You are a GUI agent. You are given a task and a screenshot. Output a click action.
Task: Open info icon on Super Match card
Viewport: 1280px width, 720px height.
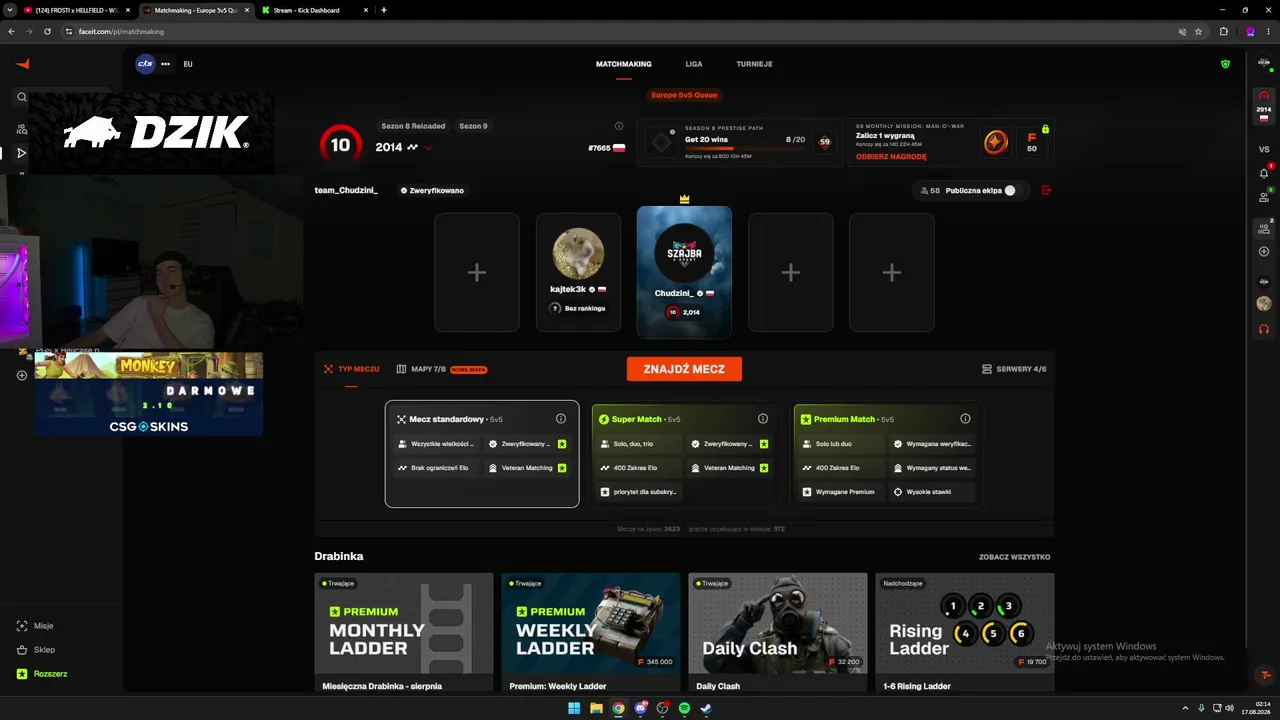[x=763, y=419]
